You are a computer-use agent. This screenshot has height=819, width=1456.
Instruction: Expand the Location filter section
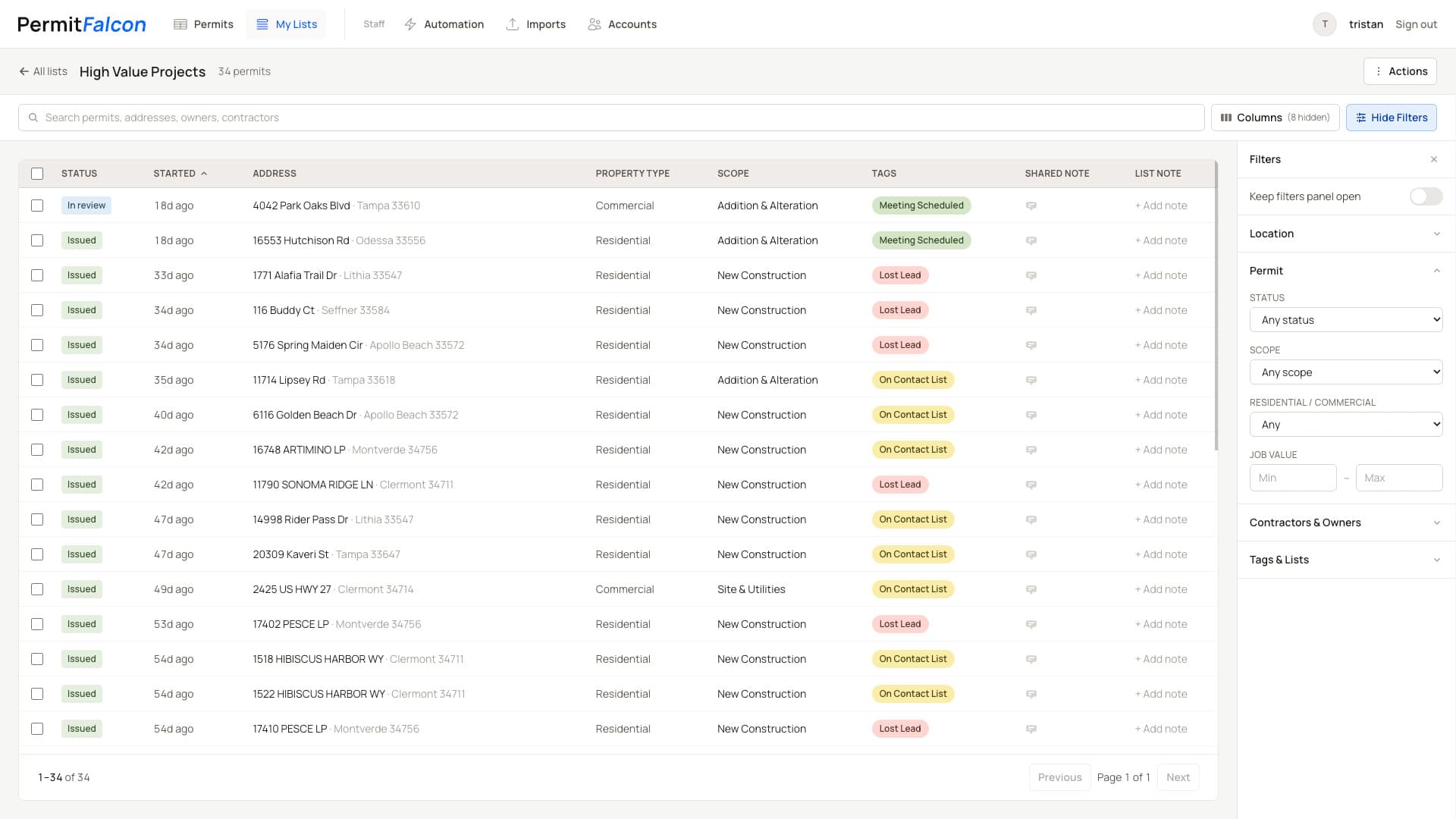(x=1346, y=234)
